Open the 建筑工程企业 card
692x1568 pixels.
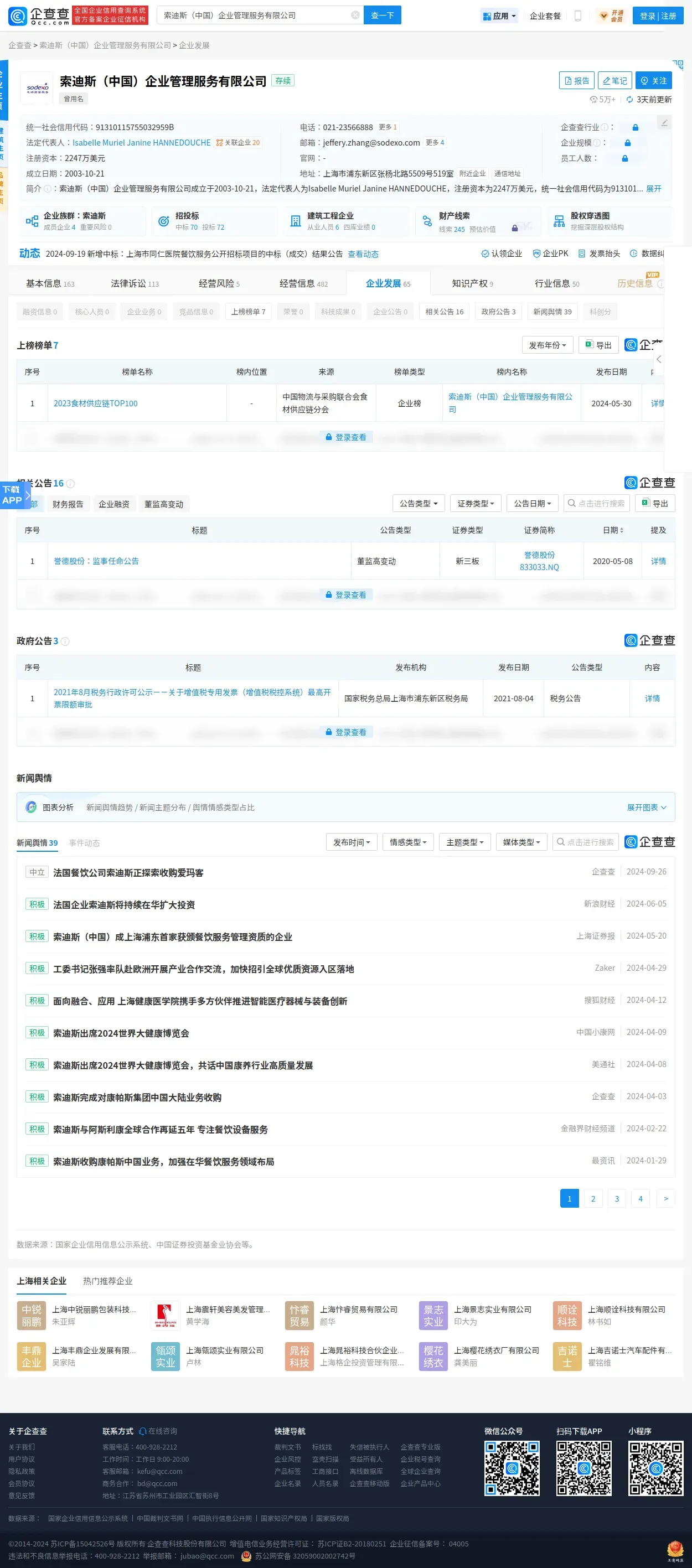347,221
